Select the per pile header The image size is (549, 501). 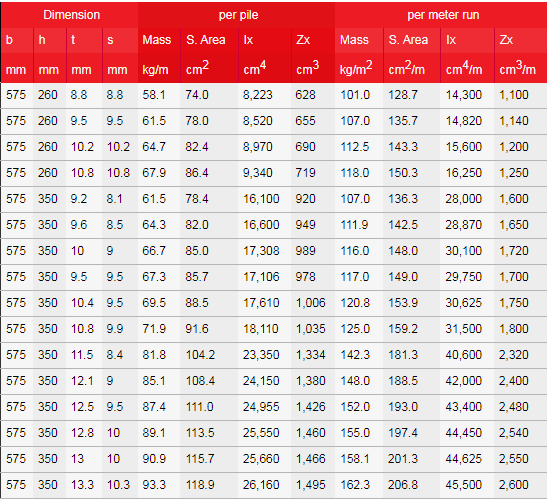coord(238,15)
